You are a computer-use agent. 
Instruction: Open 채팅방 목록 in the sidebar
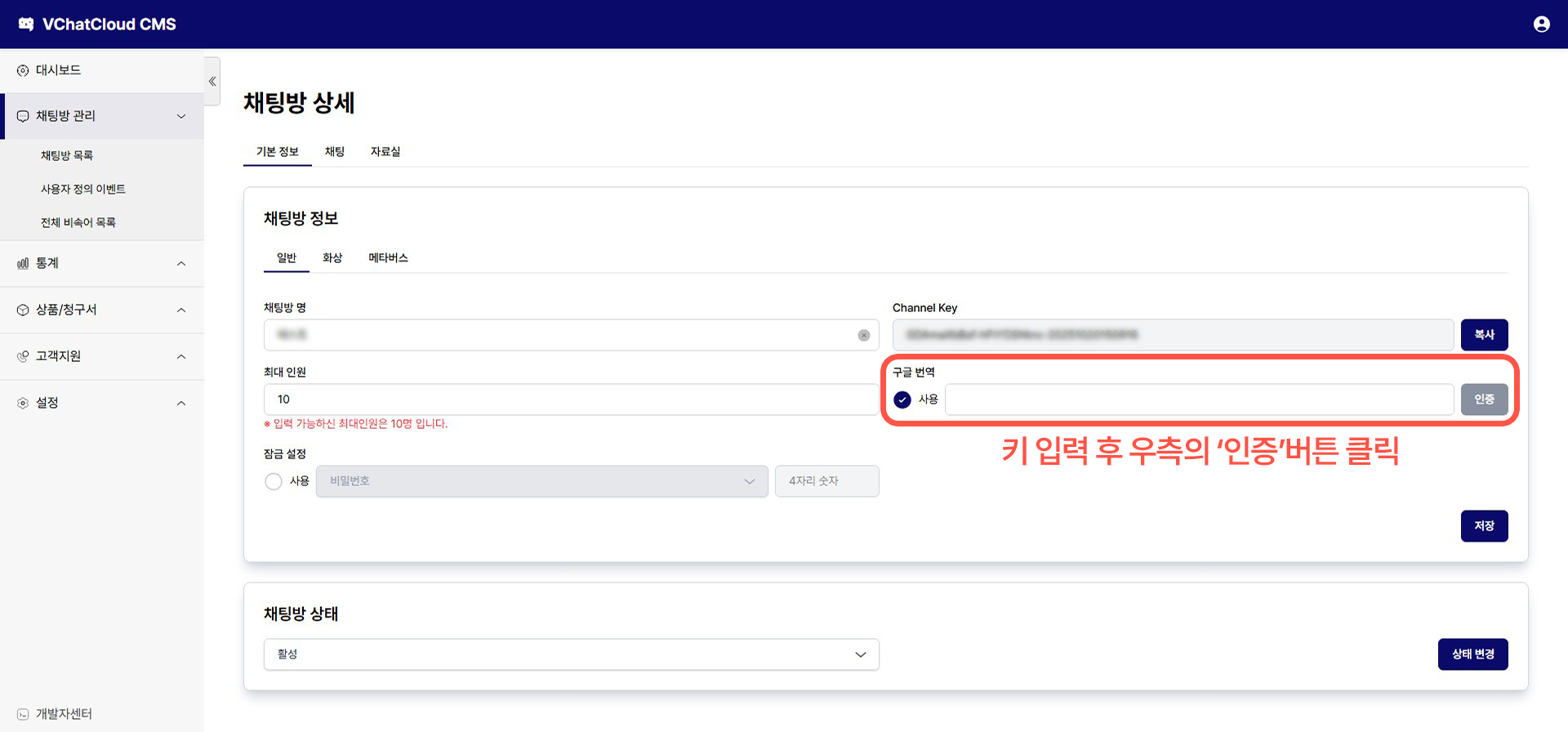click(x=67, y=155)
